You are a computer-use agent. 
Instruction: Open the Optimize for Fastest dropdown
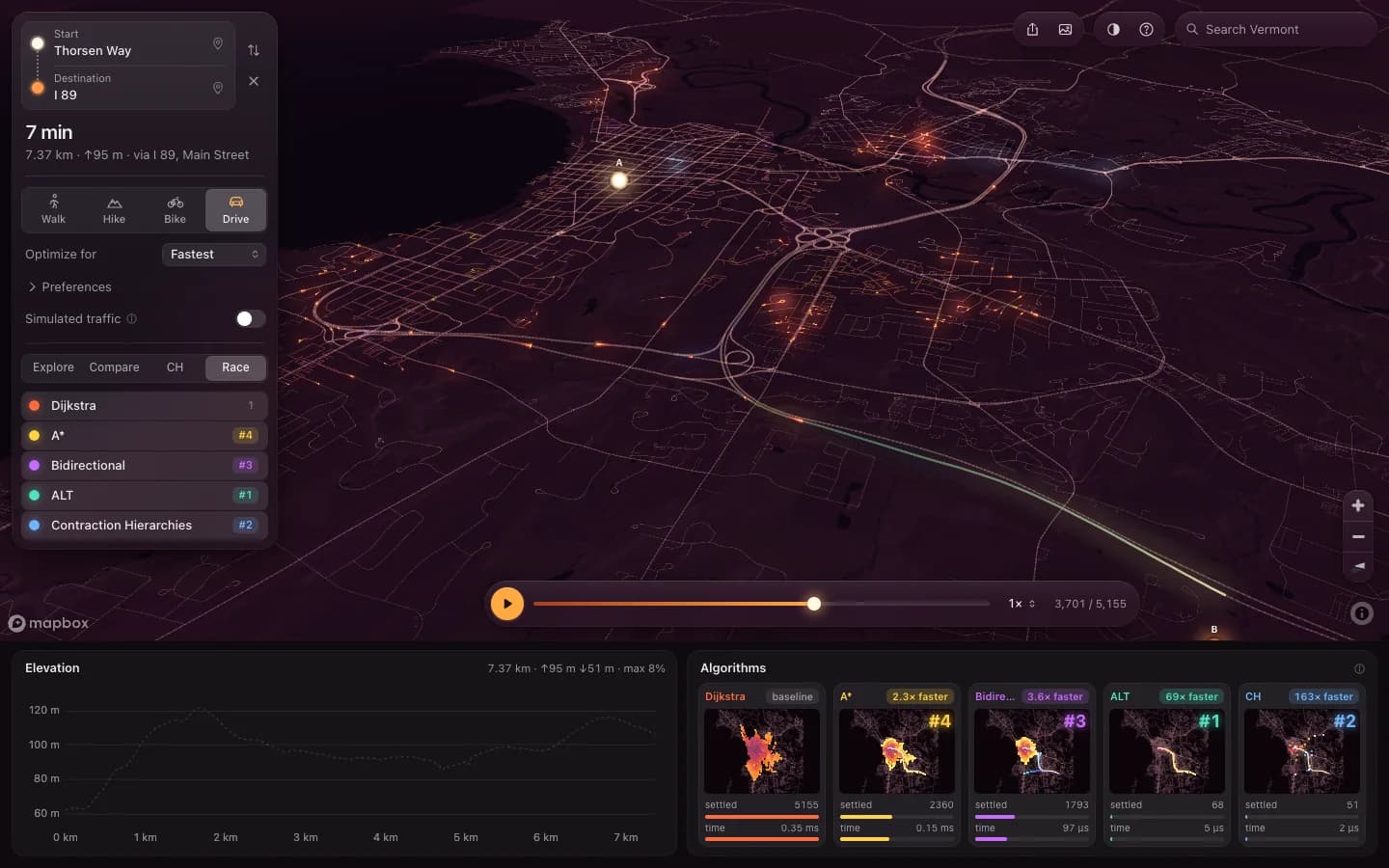214,254
